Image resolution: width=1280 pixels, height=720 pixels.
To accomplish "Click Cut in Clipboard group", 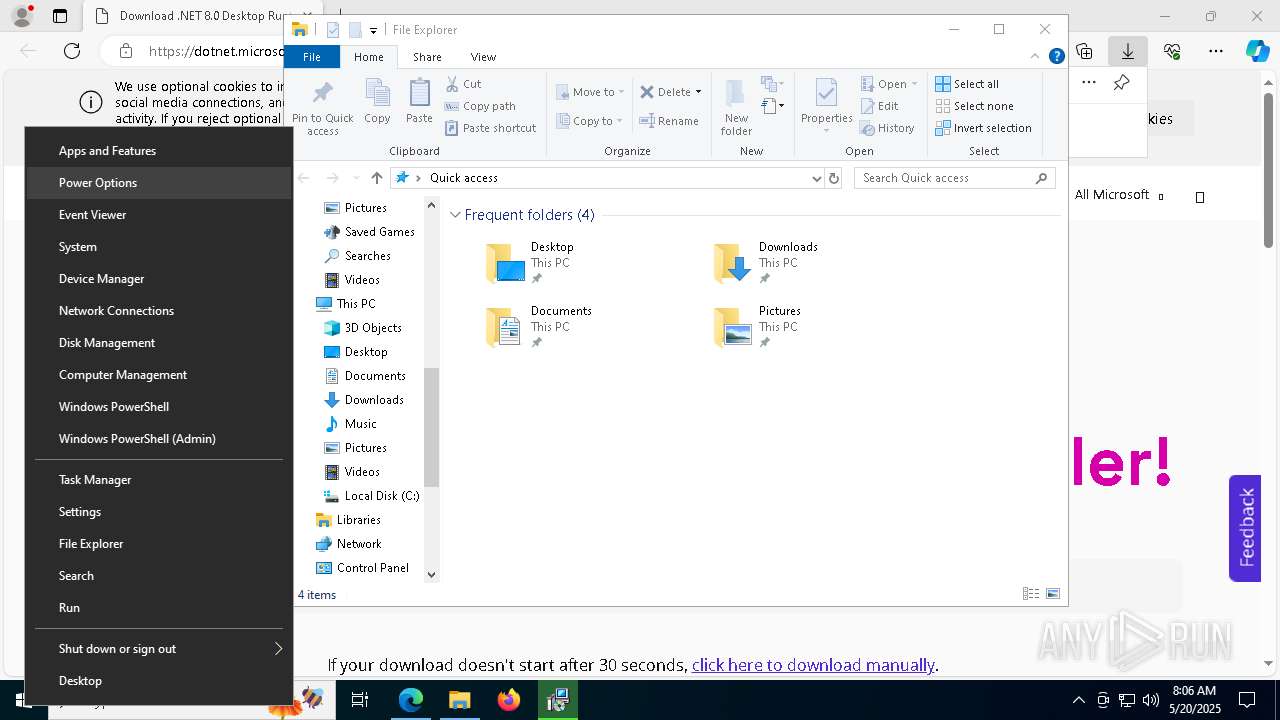I will 463,84.
